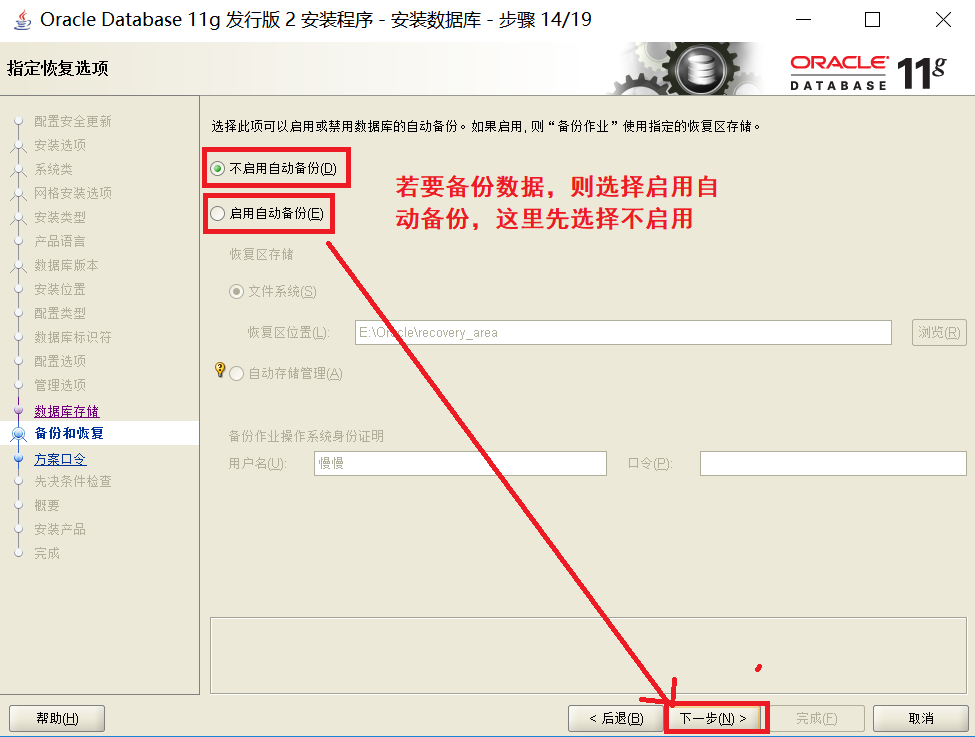Image resolution: width=975 pixels, height=737 pixels.
Task: Click the 指定恢复选项 page heading
Action: coord(58,68)
